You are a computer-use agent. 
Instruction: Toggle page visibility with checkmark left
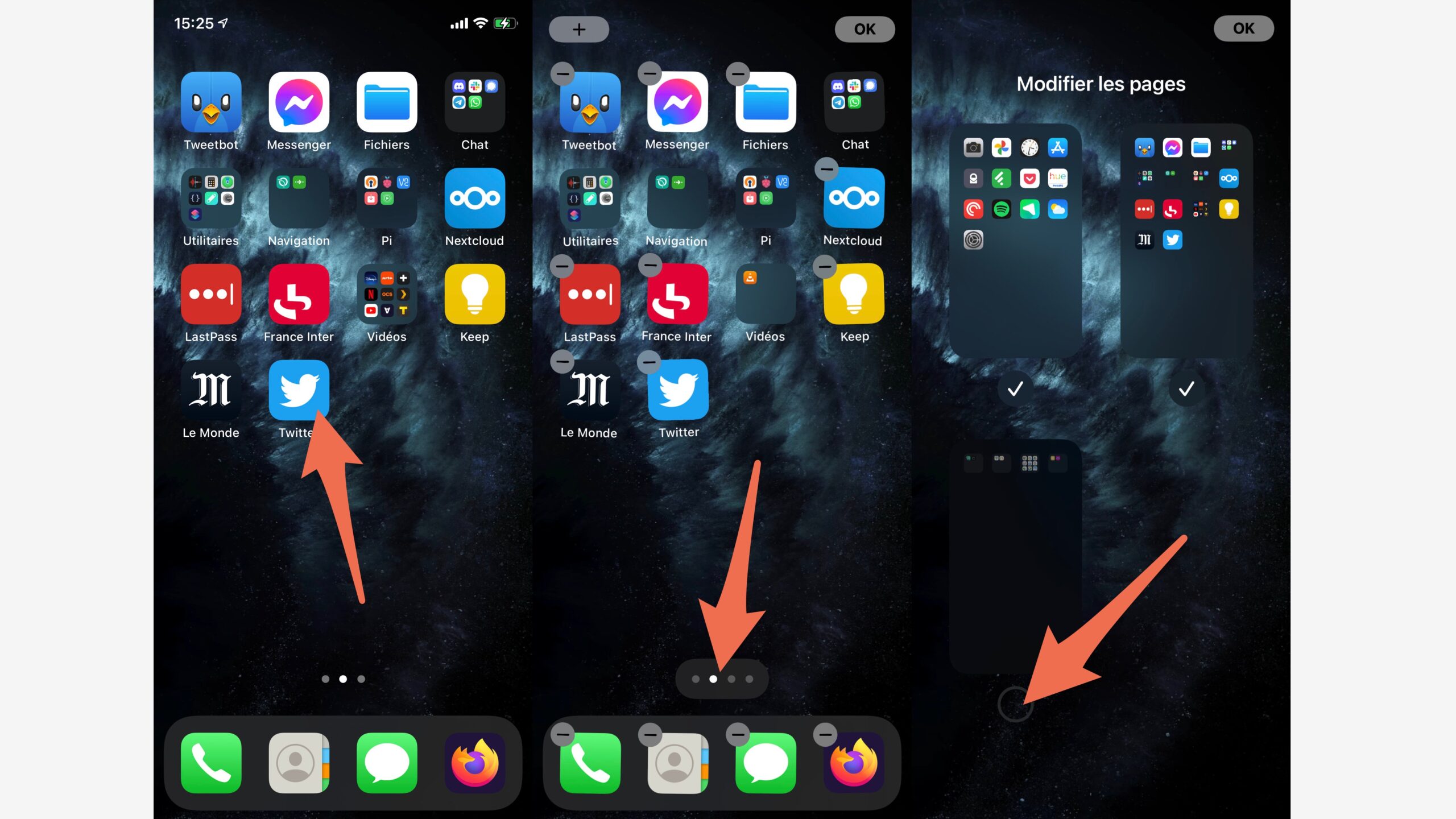pyautogui.click(x=1015, y=389)
